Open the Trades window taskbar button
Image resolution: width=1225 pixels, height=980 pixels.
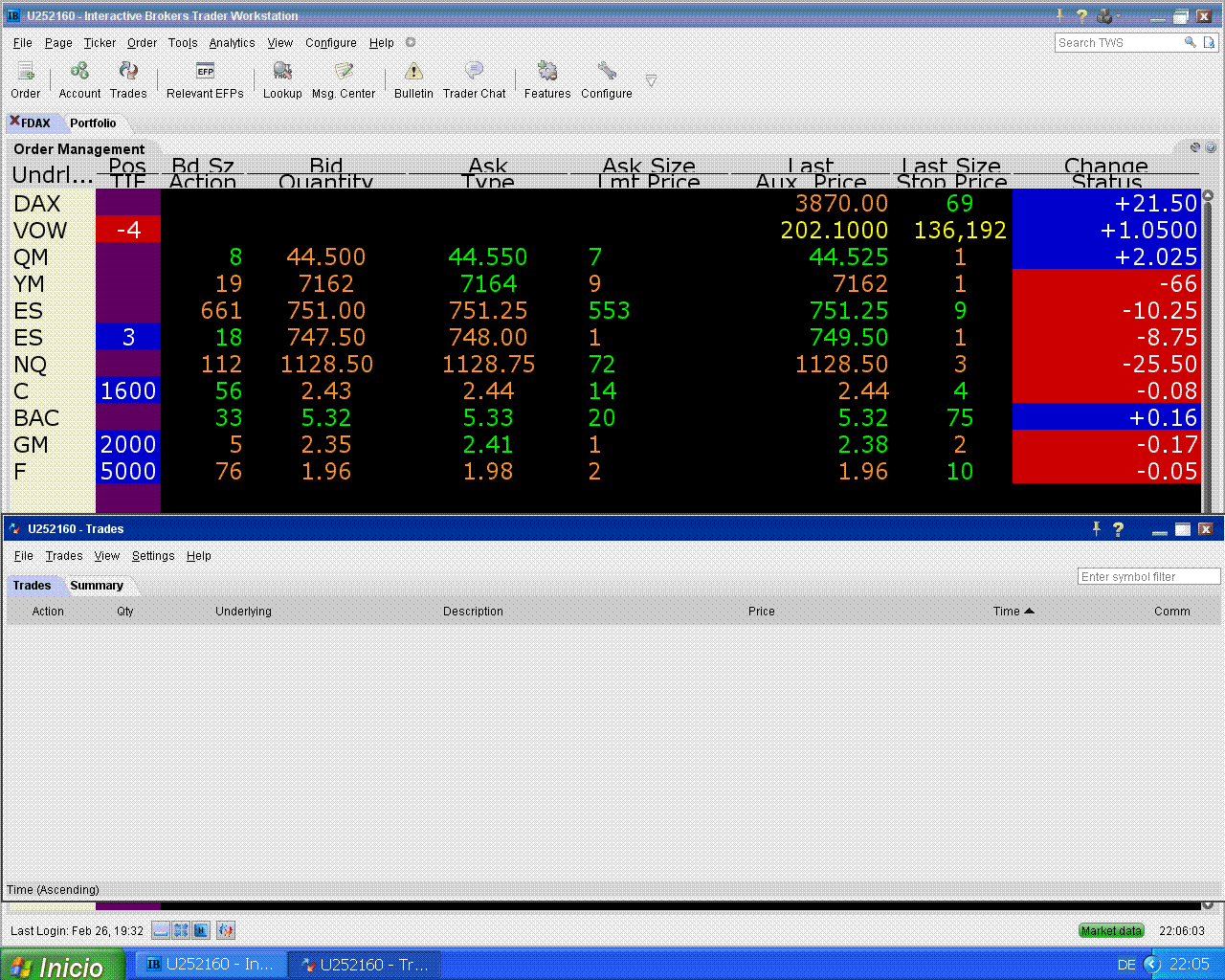tap(366, 965)
